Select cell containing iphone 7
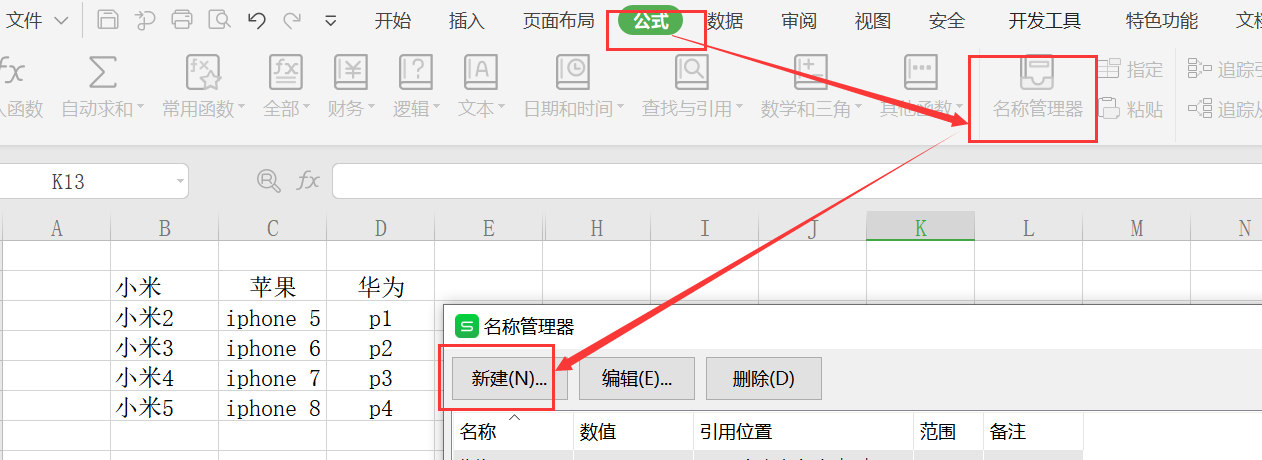This screenshot has height=460, width=1262. tap(273, 378)
